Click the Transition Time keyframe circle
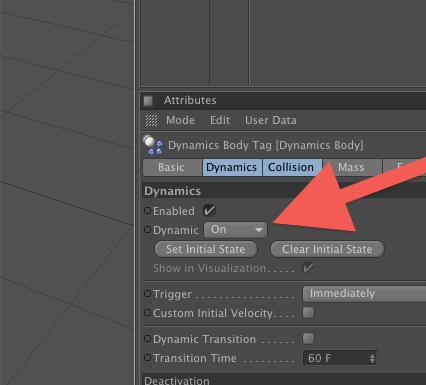This screenshot has height=385, width=426. click(x=147, y=358)
